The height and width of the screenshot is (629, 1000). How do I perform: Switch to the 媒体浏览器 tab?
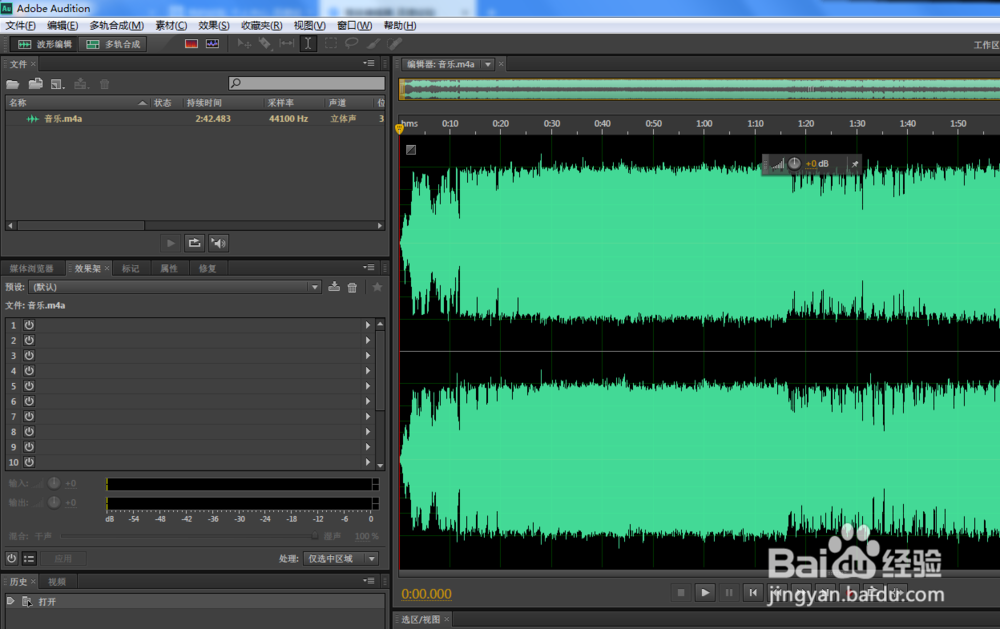click(x=32, y=269)
